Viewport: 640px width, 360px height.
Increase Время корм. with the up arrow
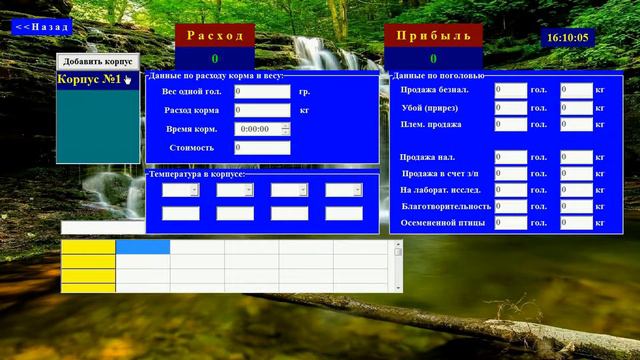[x=286, y=126]
